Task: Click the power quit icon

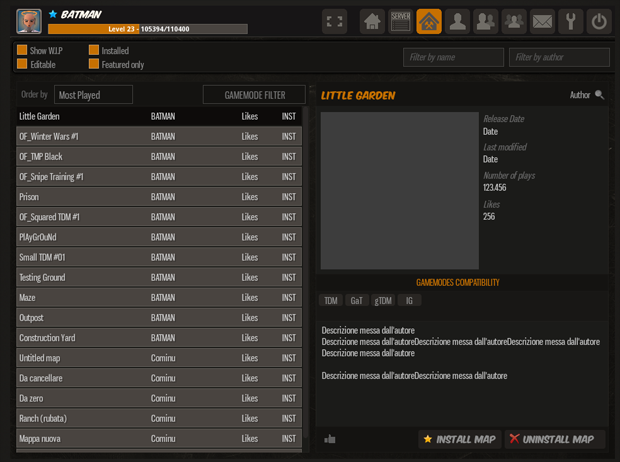Action: point(599,21)
